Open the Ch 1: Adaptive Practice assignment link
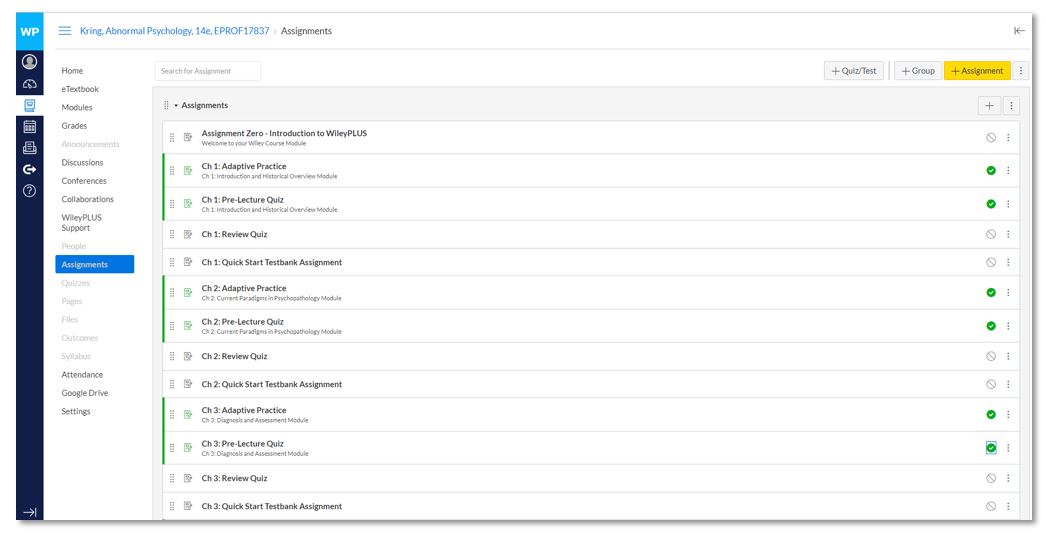Image resolution: width=1046 pixels, height=535 pixels. coord(244,166)
